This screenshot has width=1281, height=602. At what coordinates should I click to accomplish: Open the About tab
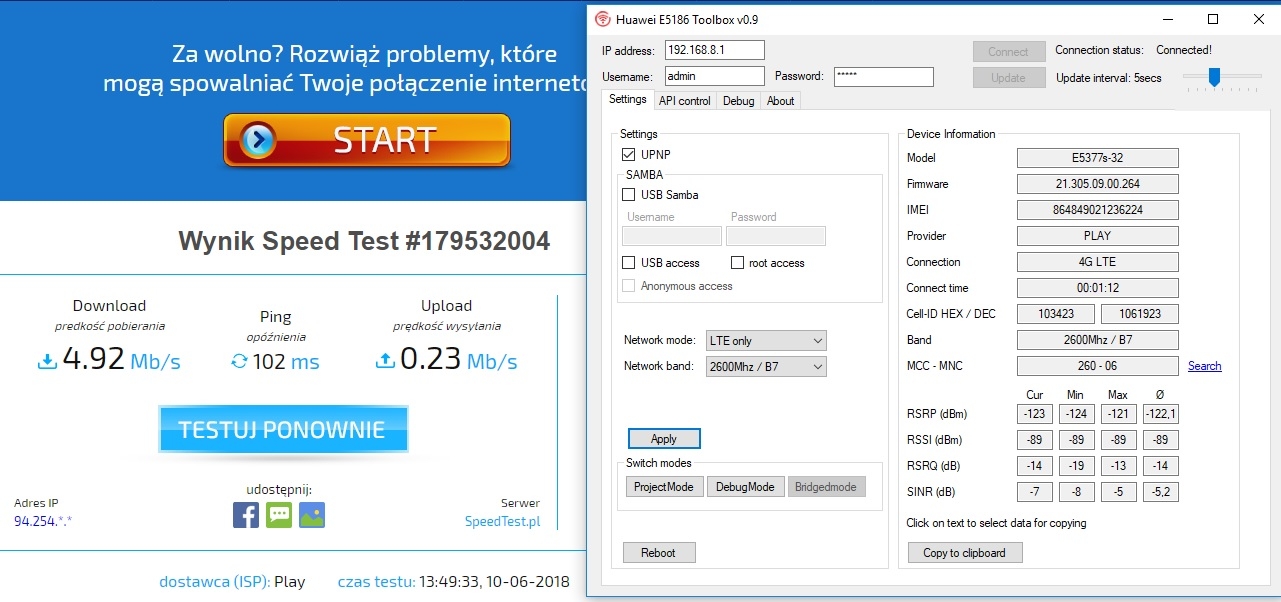[781, 101]
